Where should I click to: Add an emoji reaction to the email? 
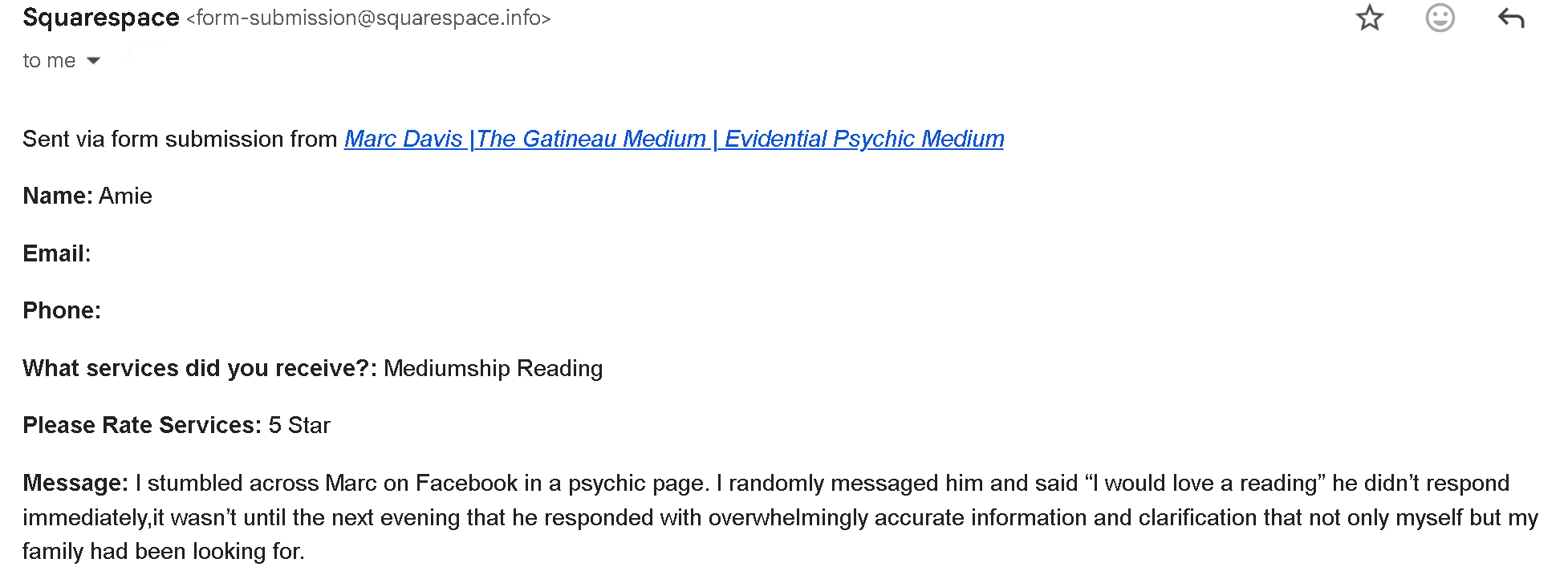coord(1440,18)
